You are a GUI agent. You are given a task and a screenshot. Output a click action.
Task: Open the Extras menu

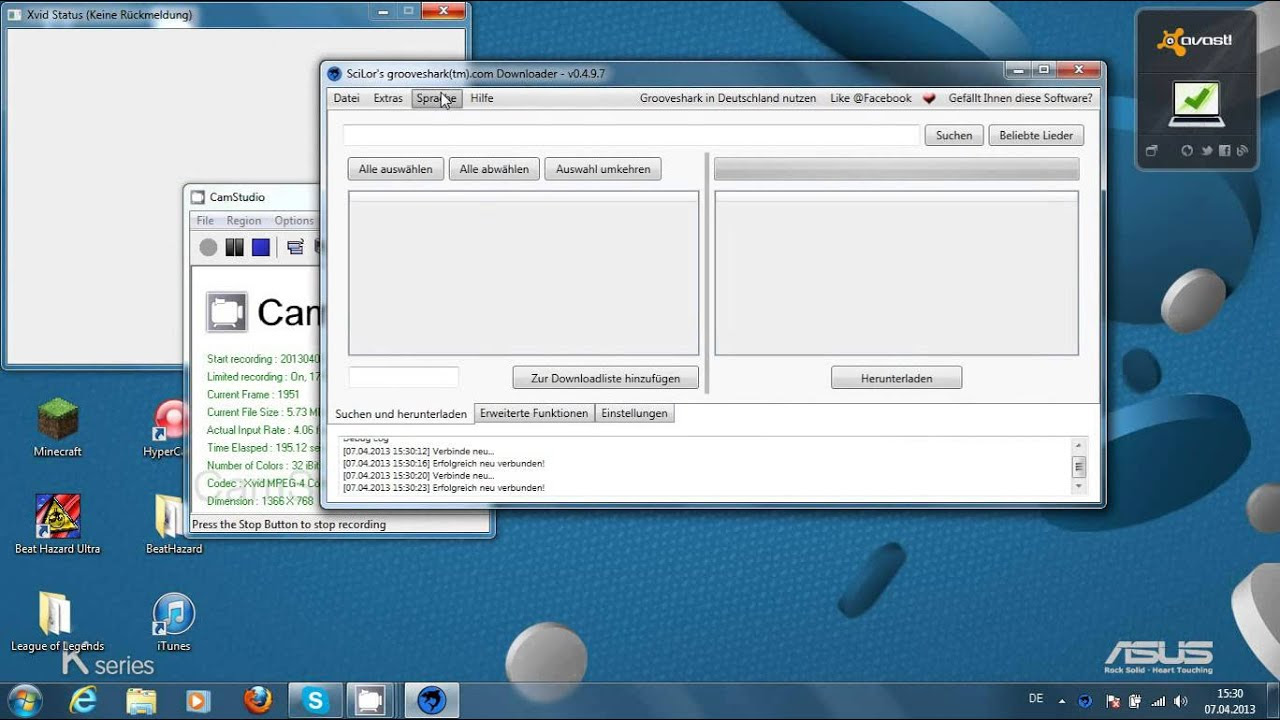coord(388,98)
